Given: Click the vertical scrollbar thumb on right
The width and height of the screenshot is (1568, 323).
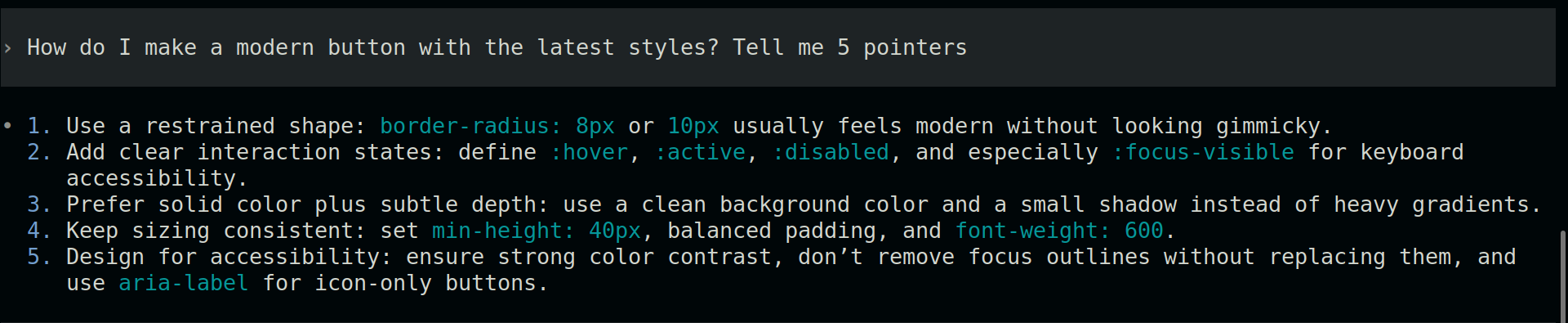Looking at the screenshot, I should [1563, 276].
